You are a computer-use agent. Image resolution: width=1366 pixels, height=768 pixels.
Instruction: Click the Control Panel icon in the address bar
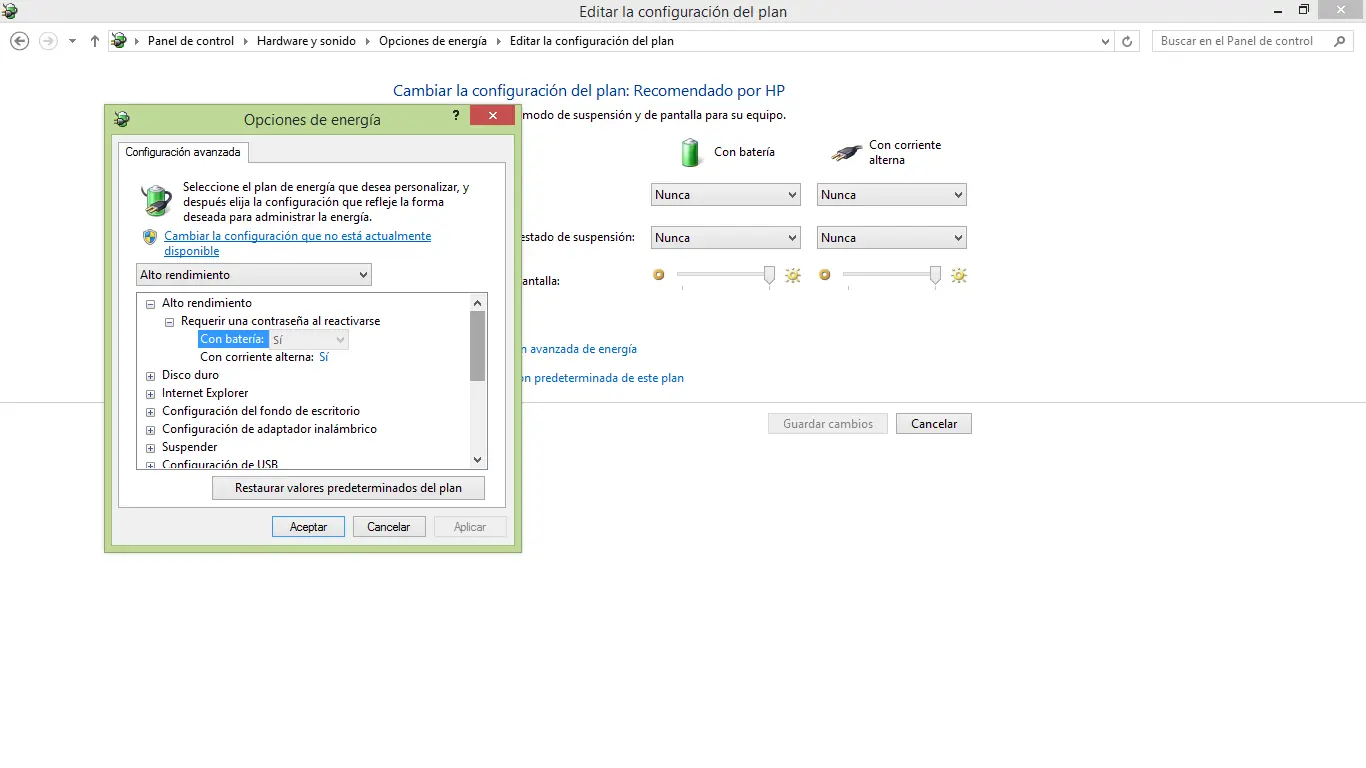tap(119, 41)
